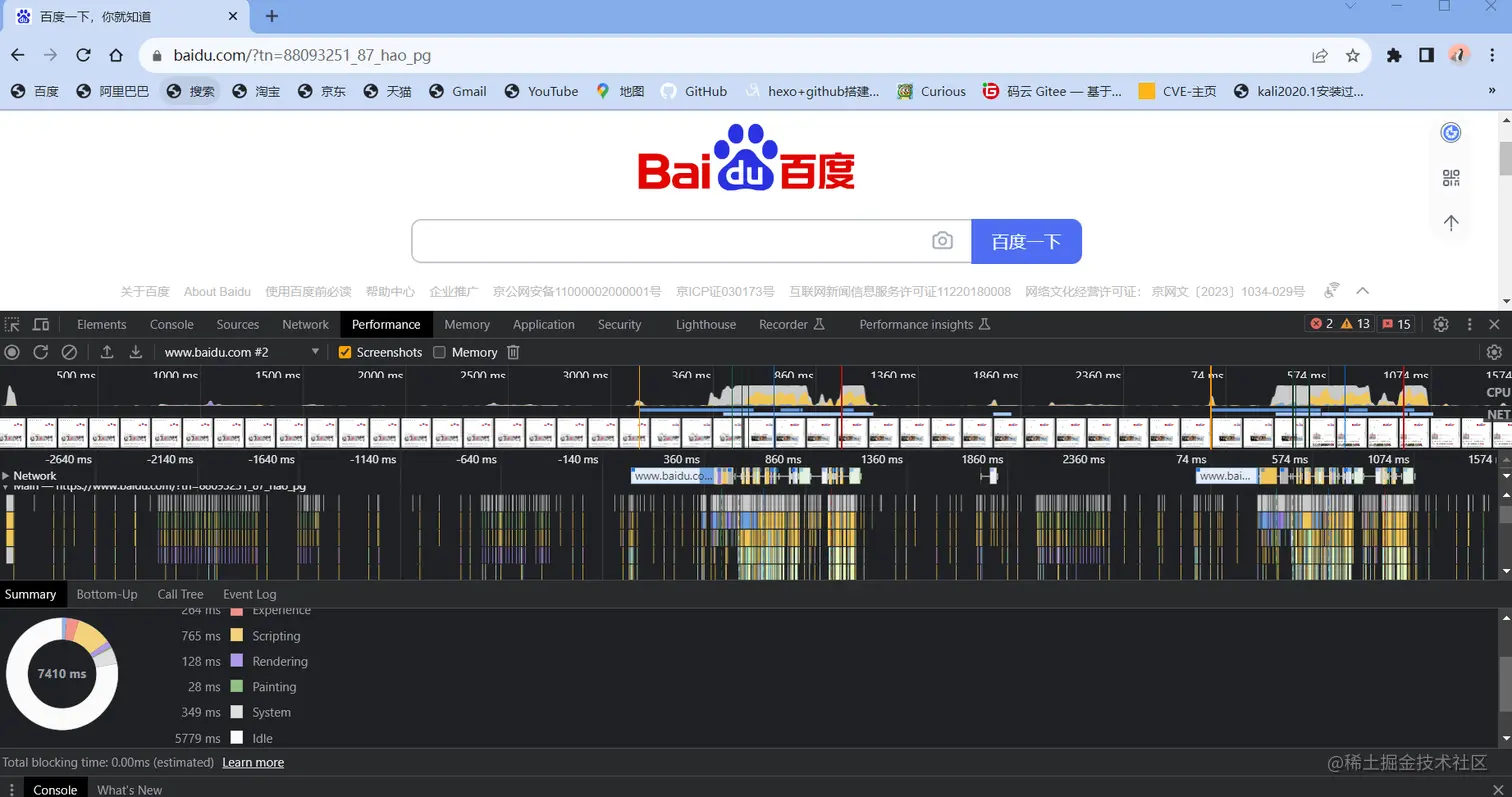The height and width of the screenshot is (797, 1512).
Task: Switch to the Elements tab
Action: [102, 324]
